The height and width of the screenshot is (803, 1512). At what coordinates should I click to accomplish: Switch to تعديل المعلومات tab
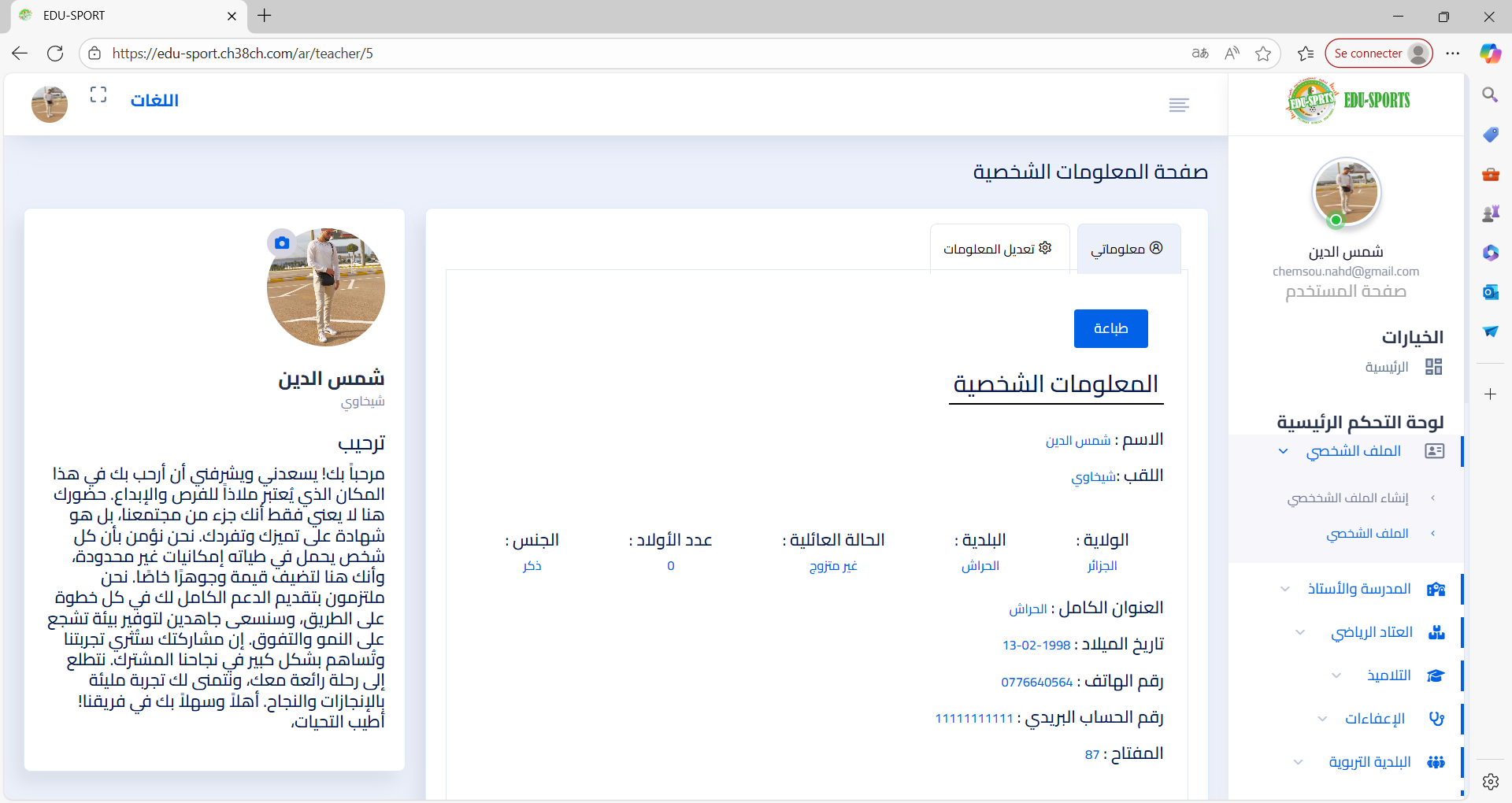point(999,249)
